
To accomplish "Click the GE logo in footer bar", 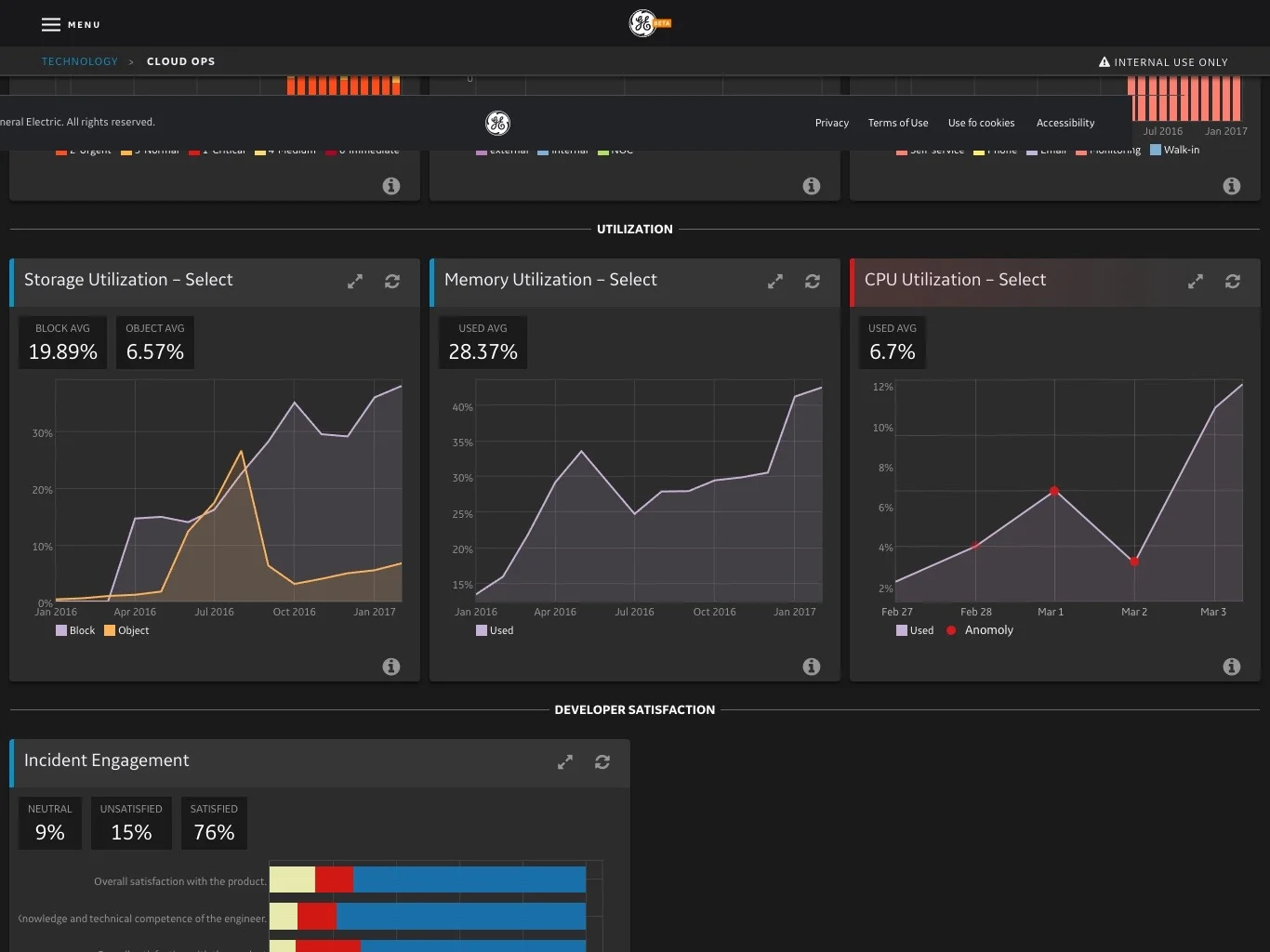I will coord(497,123).
